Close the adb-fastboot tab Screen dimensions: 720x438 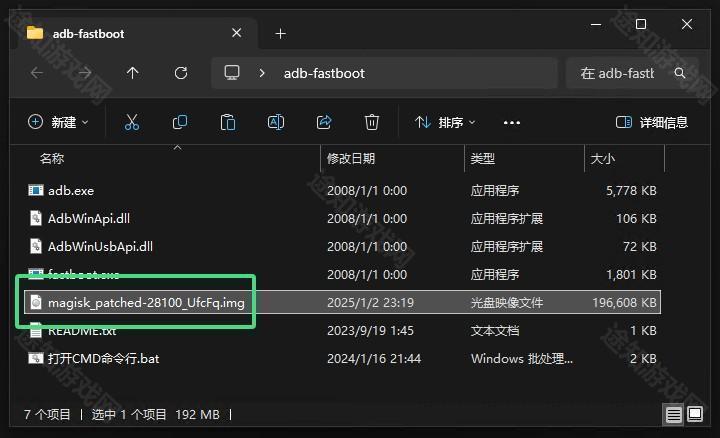(236, 33)
